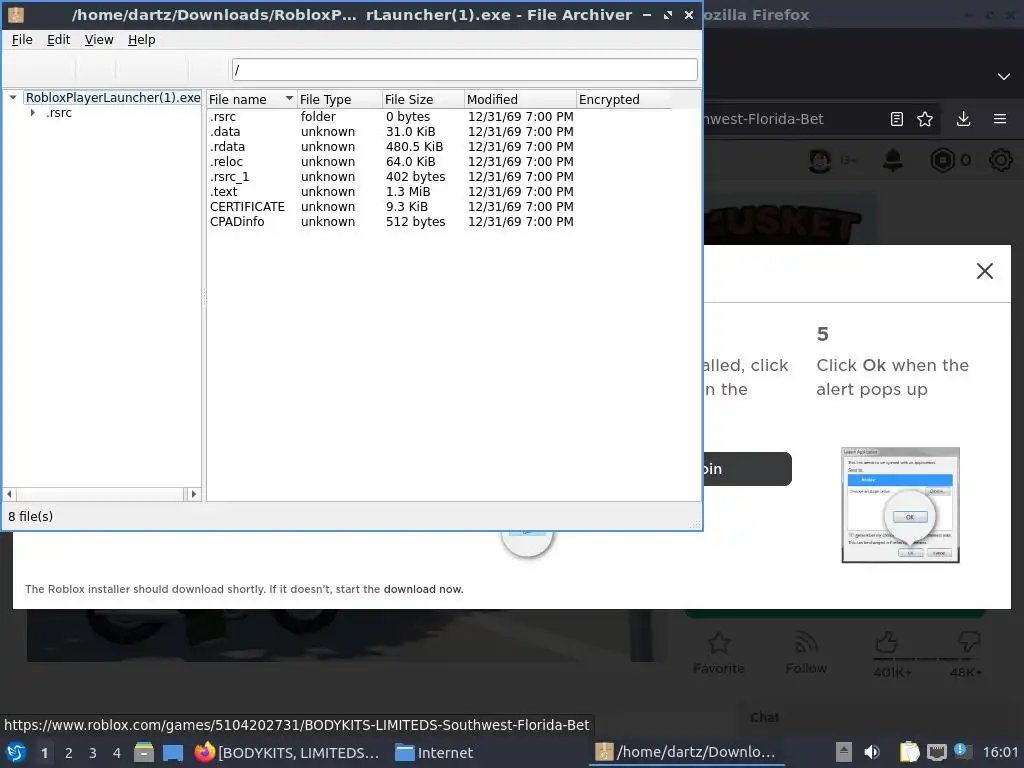
Task: Select the .text file row
Action: click(439, 191)
